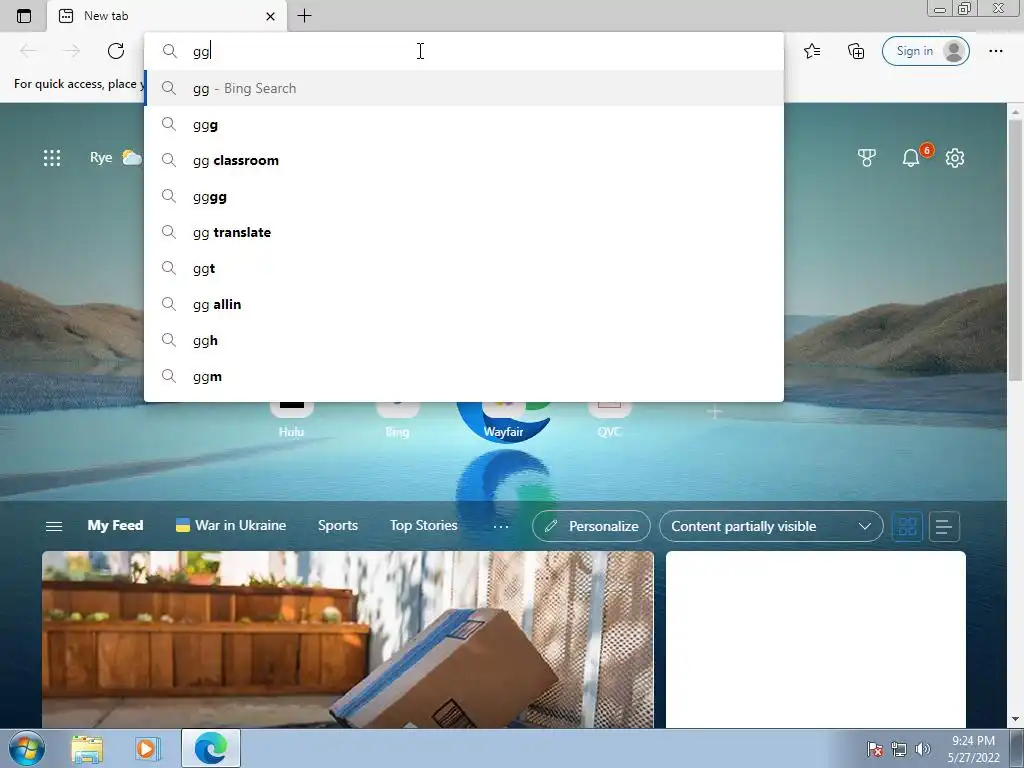
Task: Select the 'ggg' suggestion
Action: tap(464, 124)
